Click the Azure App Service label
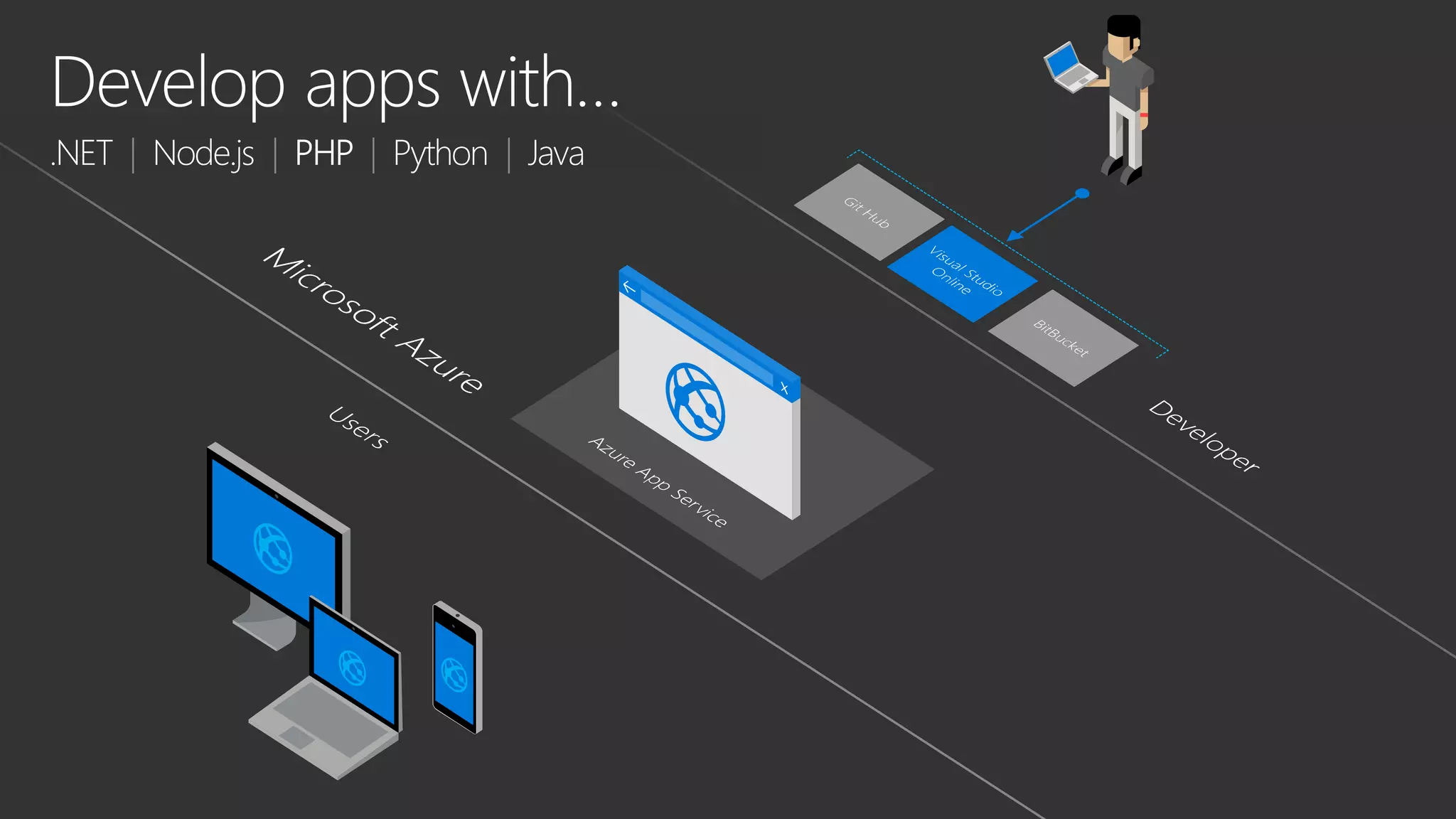The width and height of the screenshot is (1456, 819). pos(658,482)
